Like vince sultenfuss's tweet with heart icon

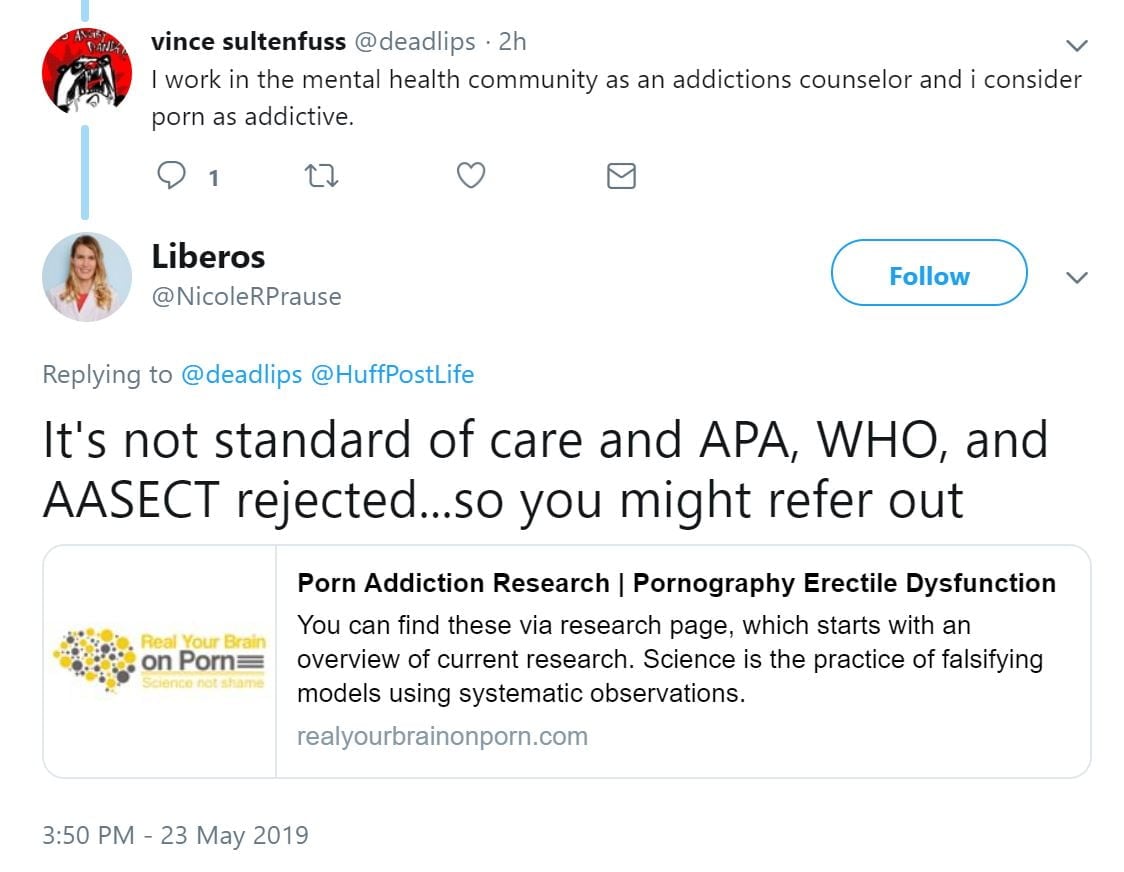[471, 176]
